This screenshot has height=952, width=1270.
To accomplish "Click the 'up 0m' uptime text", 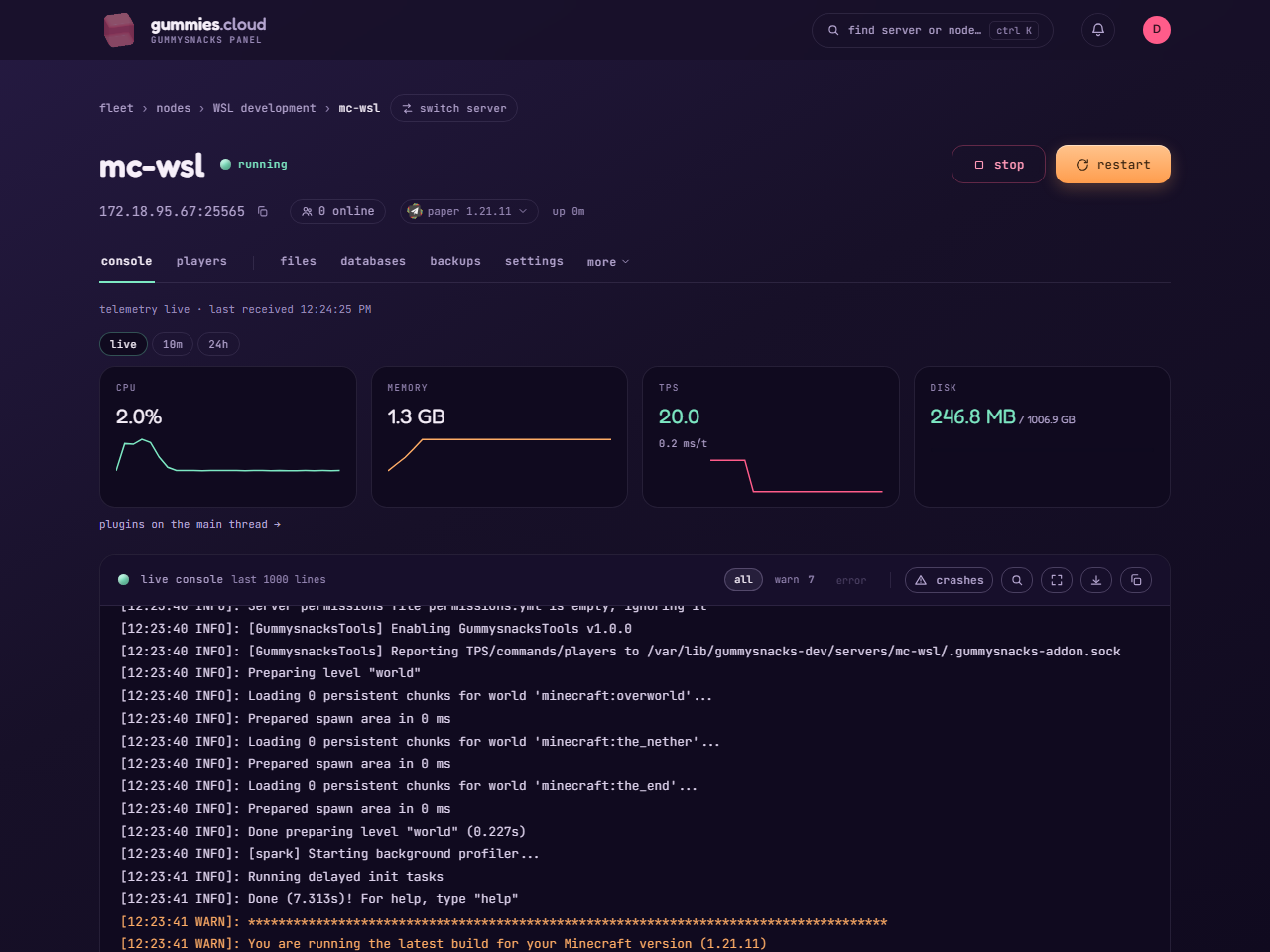I will click(x=569, y=211).
